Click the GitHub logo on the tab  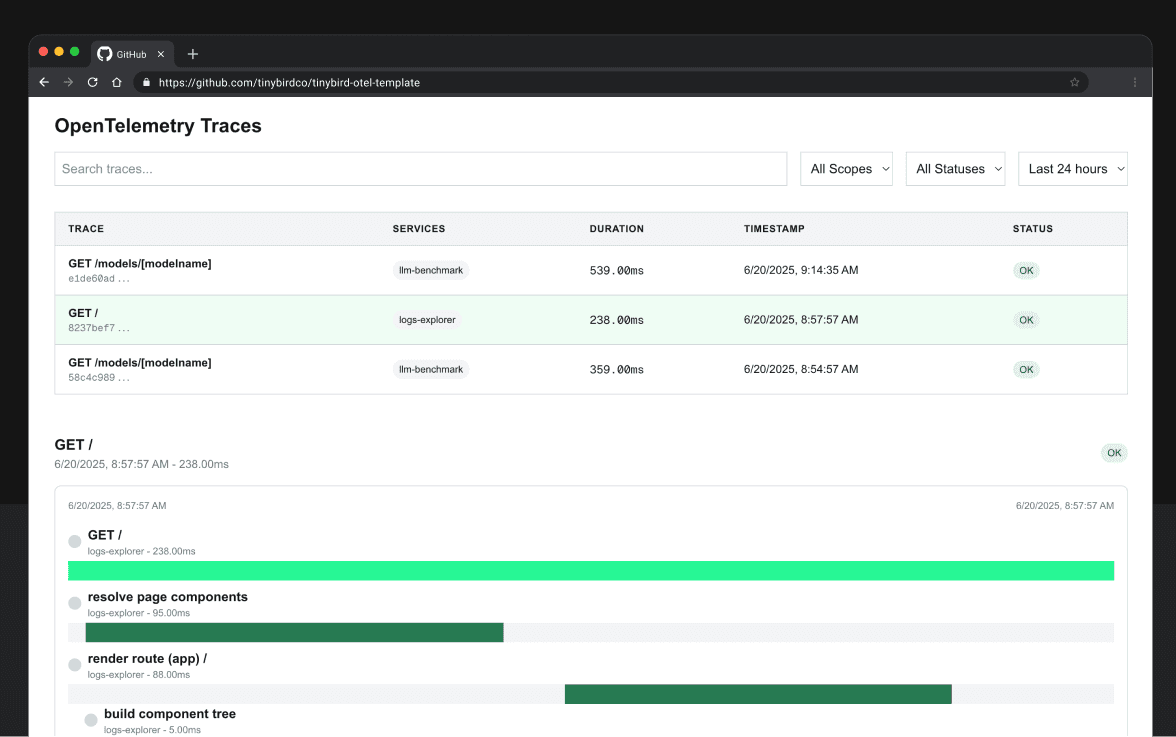pyautogui.click(x=105, y=54)
